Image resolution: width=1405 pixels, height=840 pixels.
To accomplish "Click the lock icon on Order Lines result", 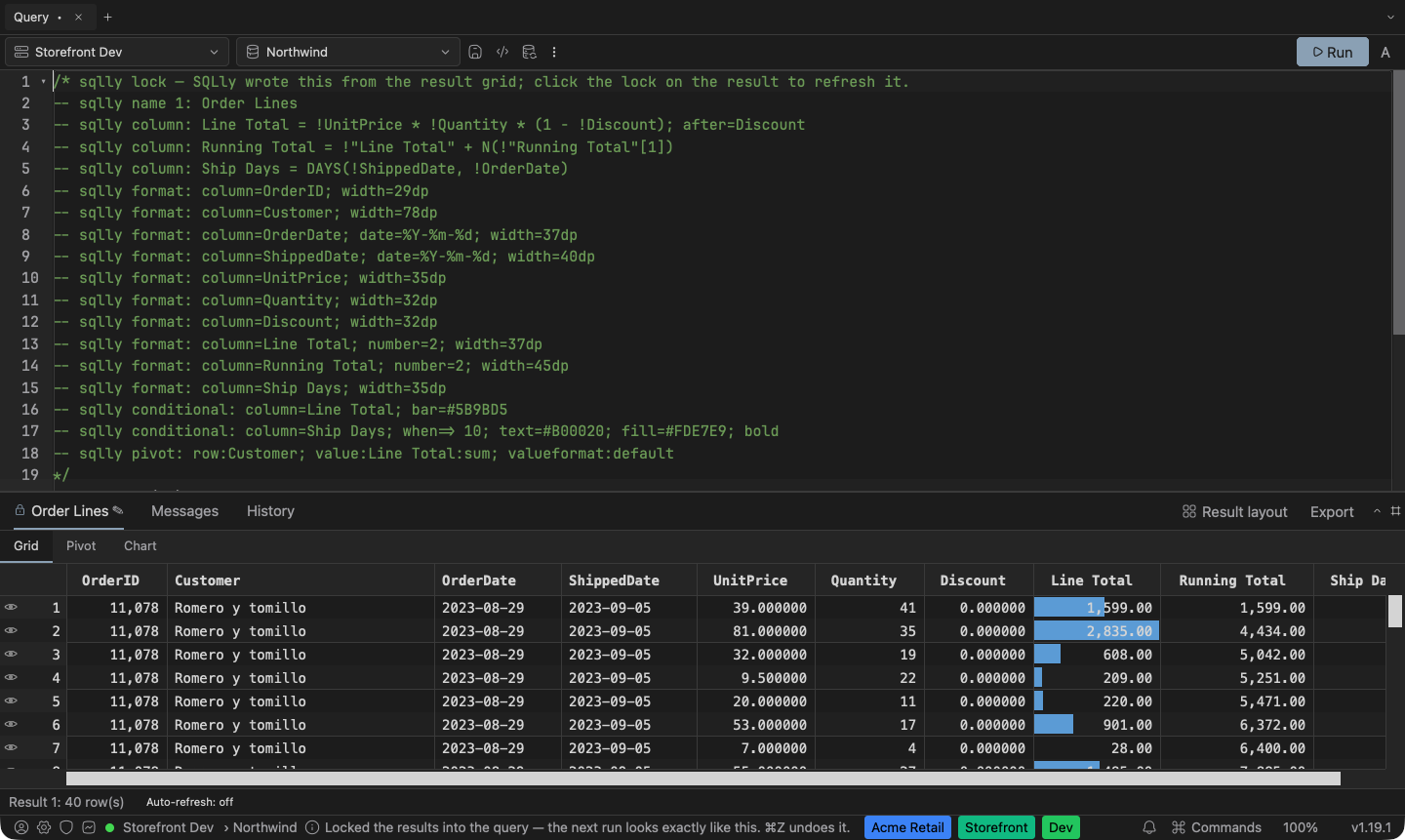I will [20, 510].
